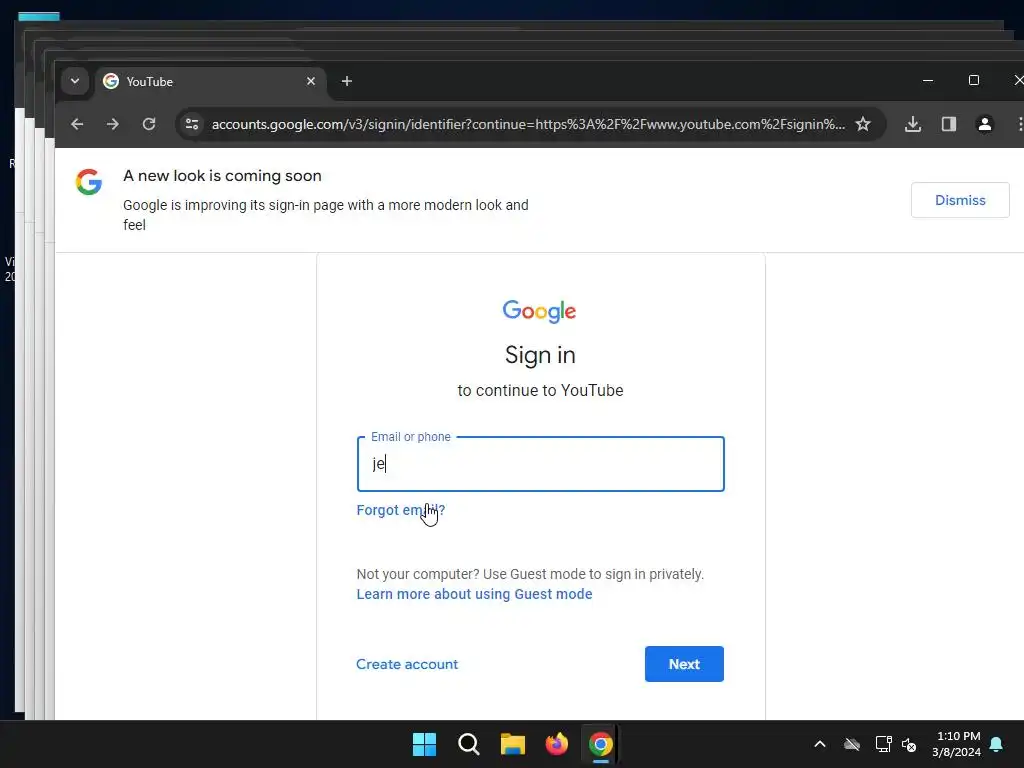Open a new tab with plus button

pos(347,81)
